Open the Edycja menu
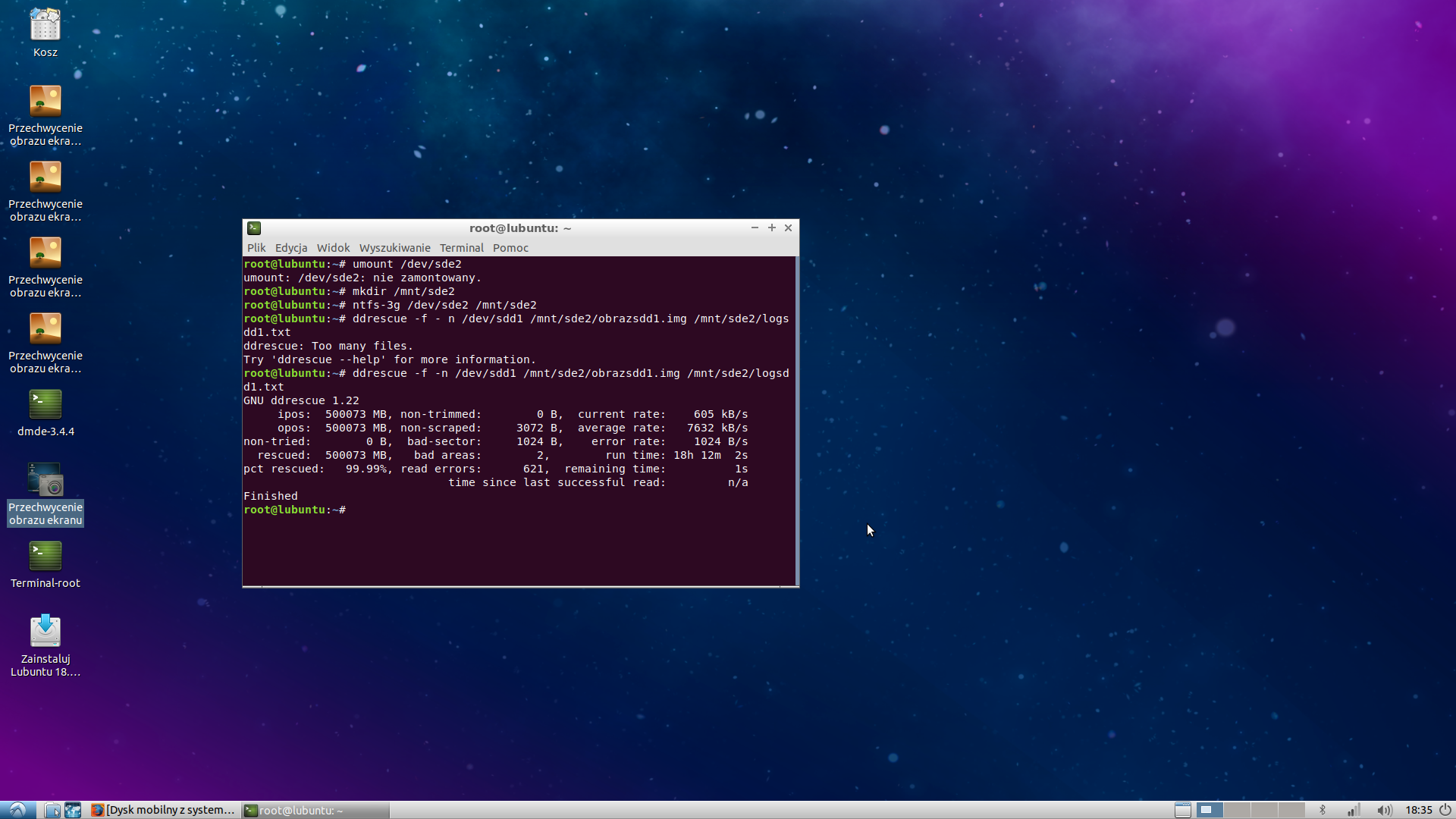 tap(291, 248)
